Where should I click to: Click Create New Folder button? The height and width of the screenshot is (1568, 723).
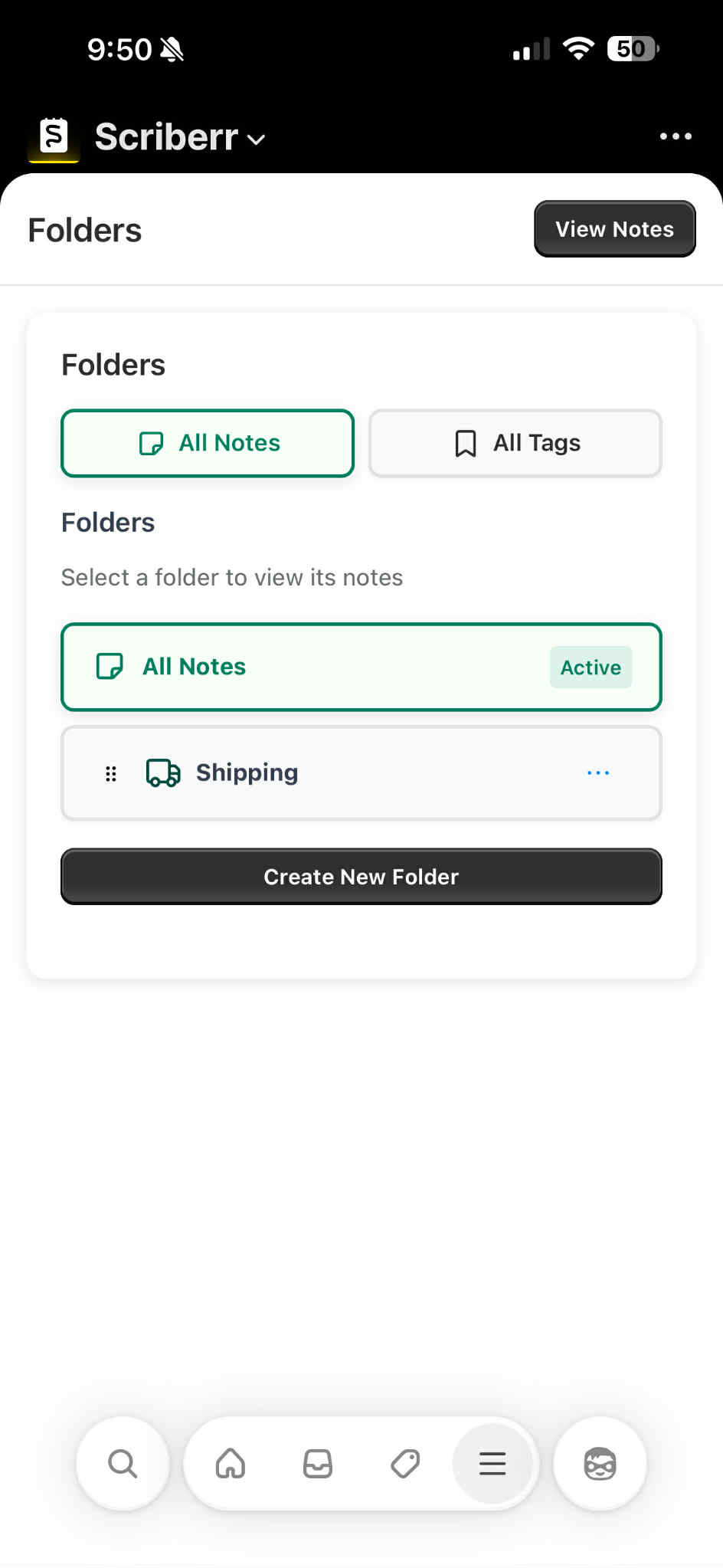[x=361, y=877]
